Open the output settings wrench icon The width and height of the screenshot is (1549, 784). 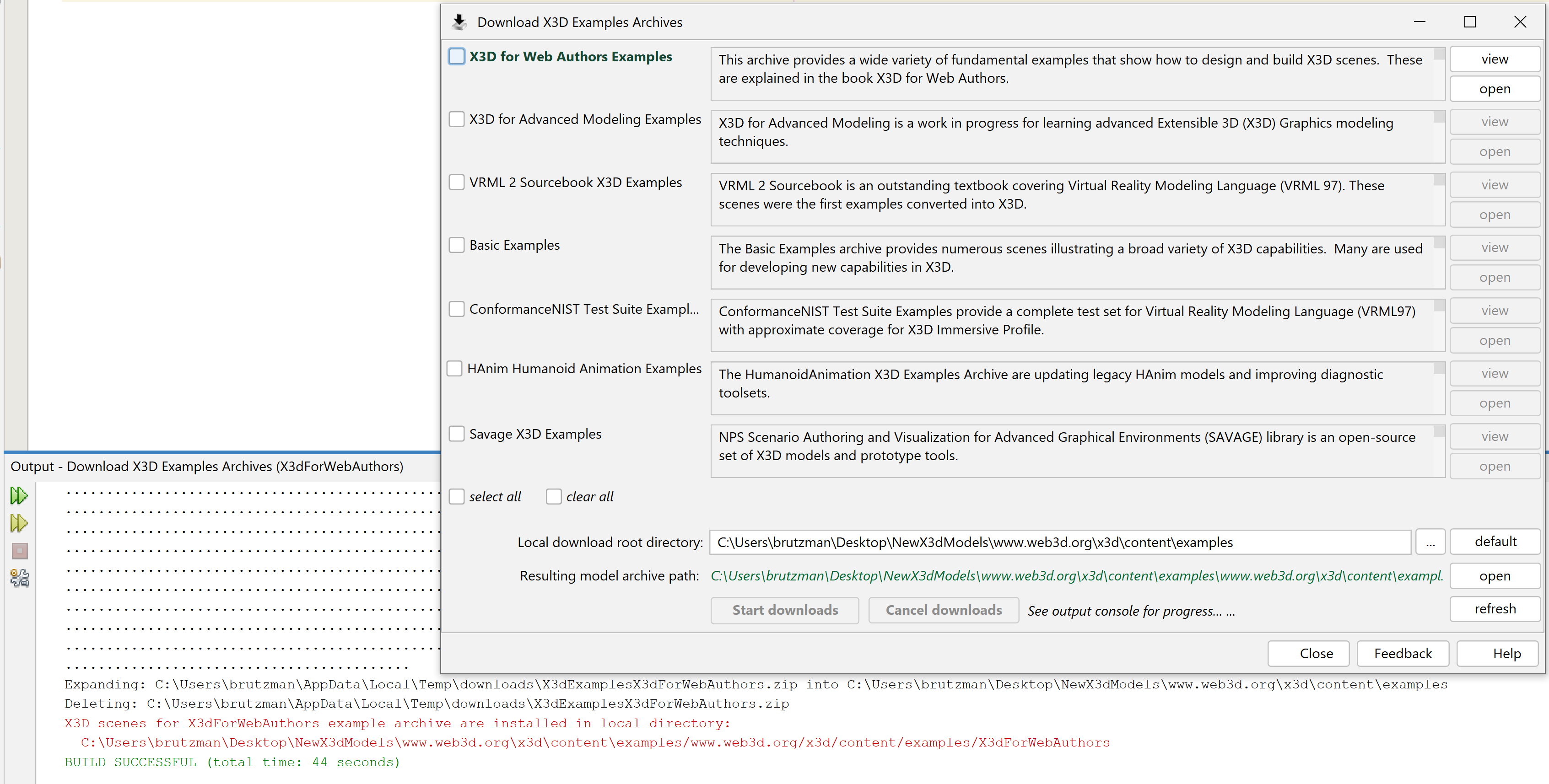click(19, 578)
